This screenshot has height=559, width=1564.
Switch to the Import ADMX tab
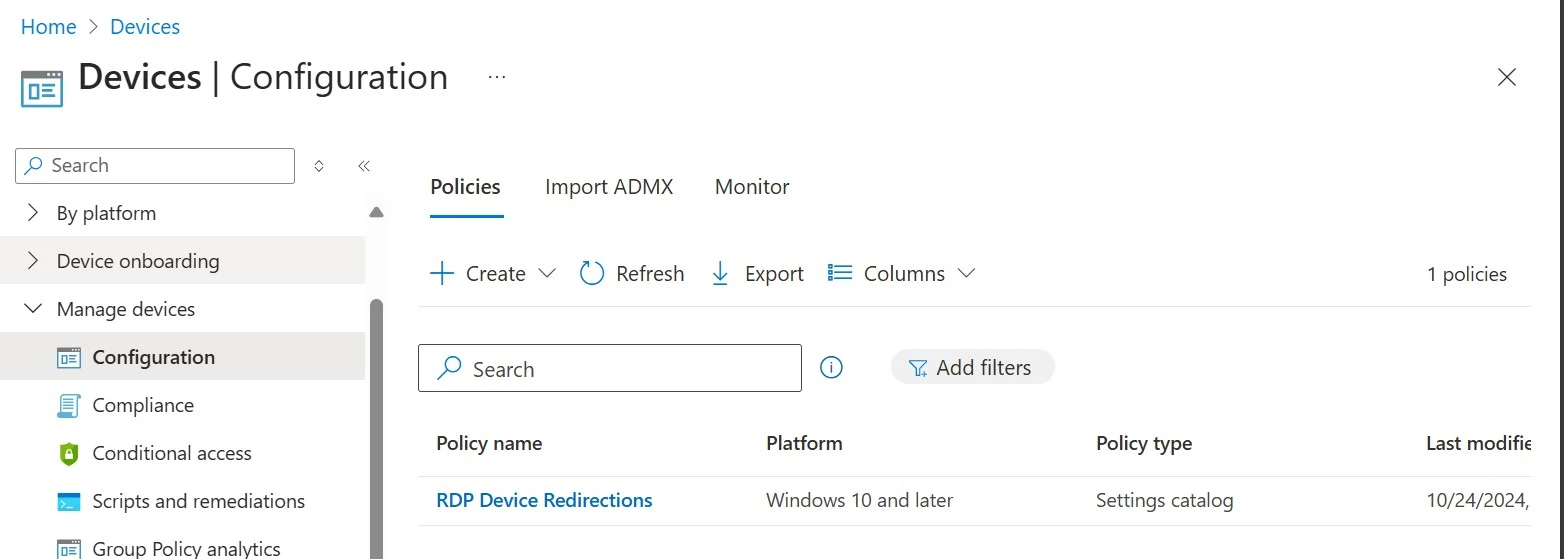tap(608, 187)
